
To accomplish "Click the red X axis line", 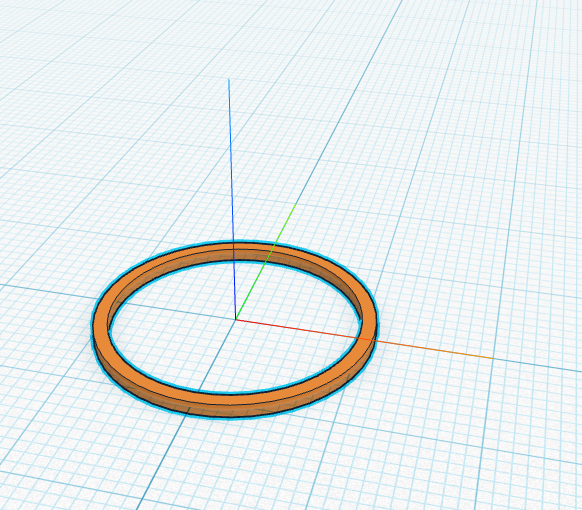I will point(364,339).
